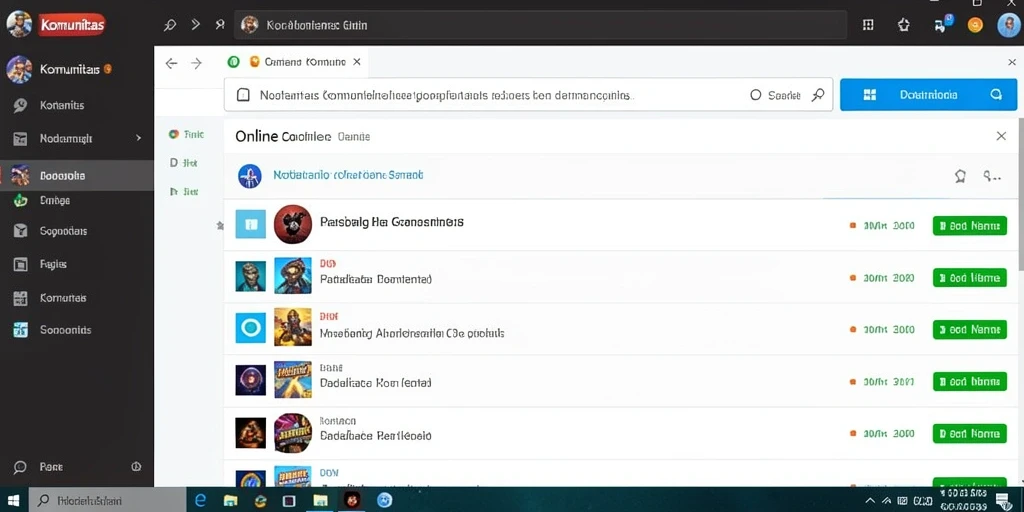Open the grid icon in the top-right dark bar
Screen dimensions: 1024x512
point(868,25)
